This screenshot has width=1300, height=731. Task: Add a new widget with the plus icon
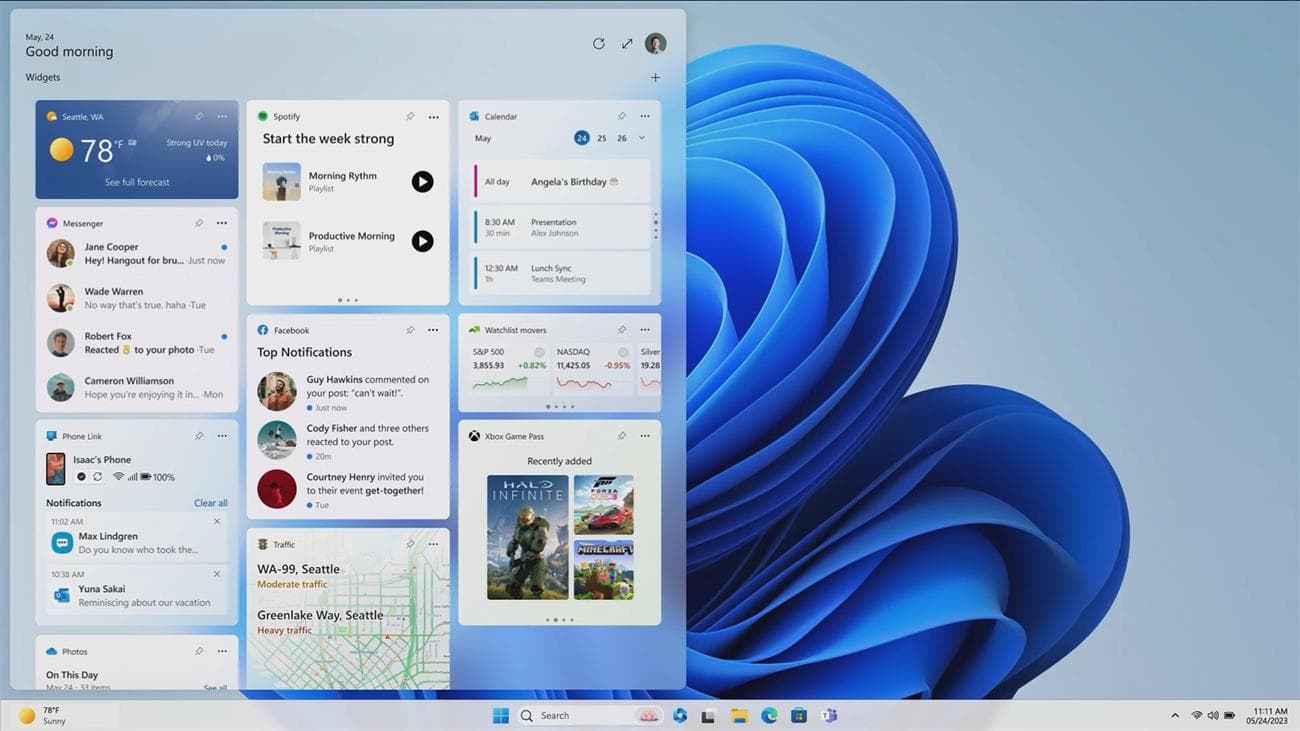coord(655,77)
